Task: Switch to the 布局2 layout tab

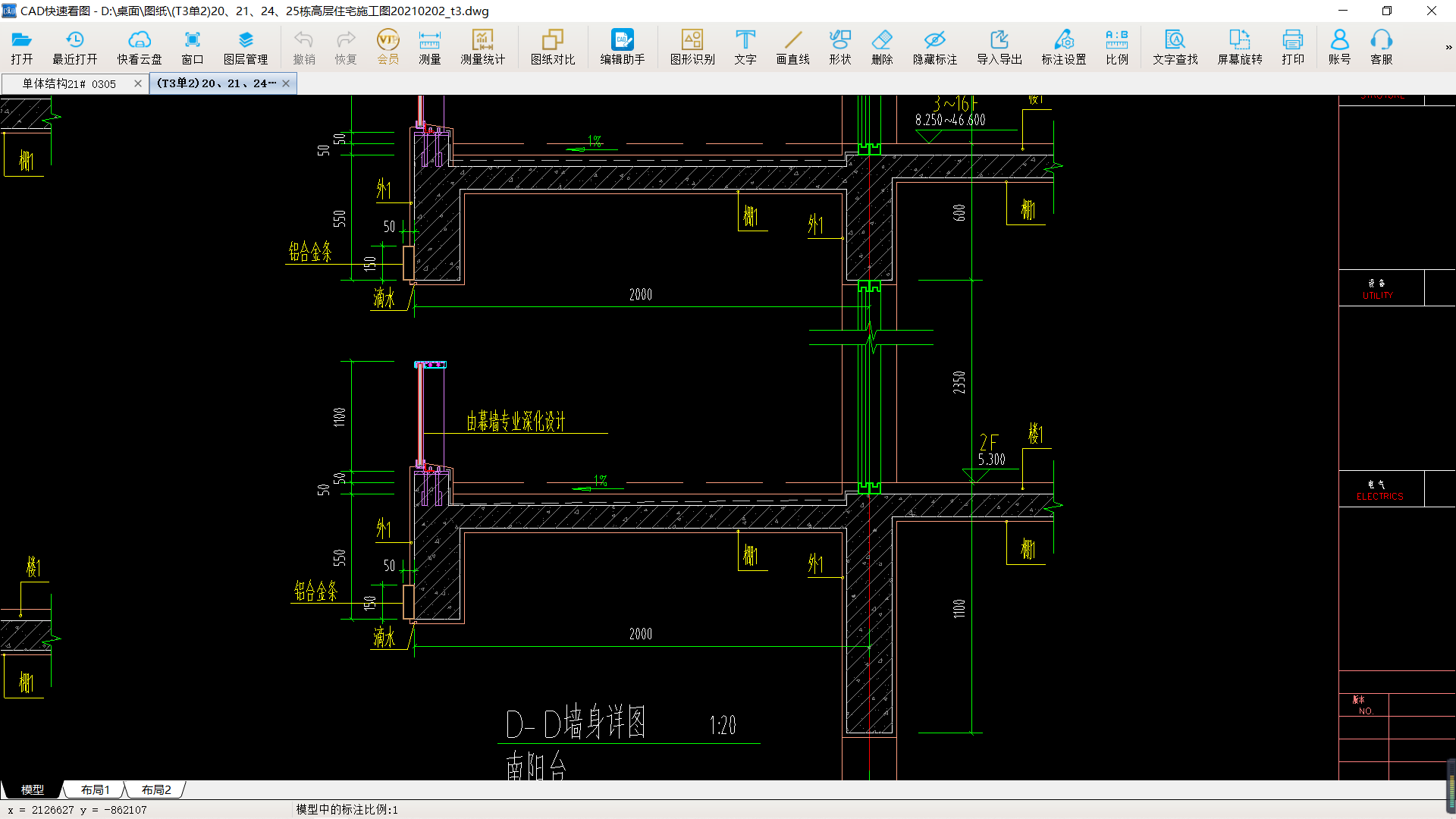Action: (156, 789)
